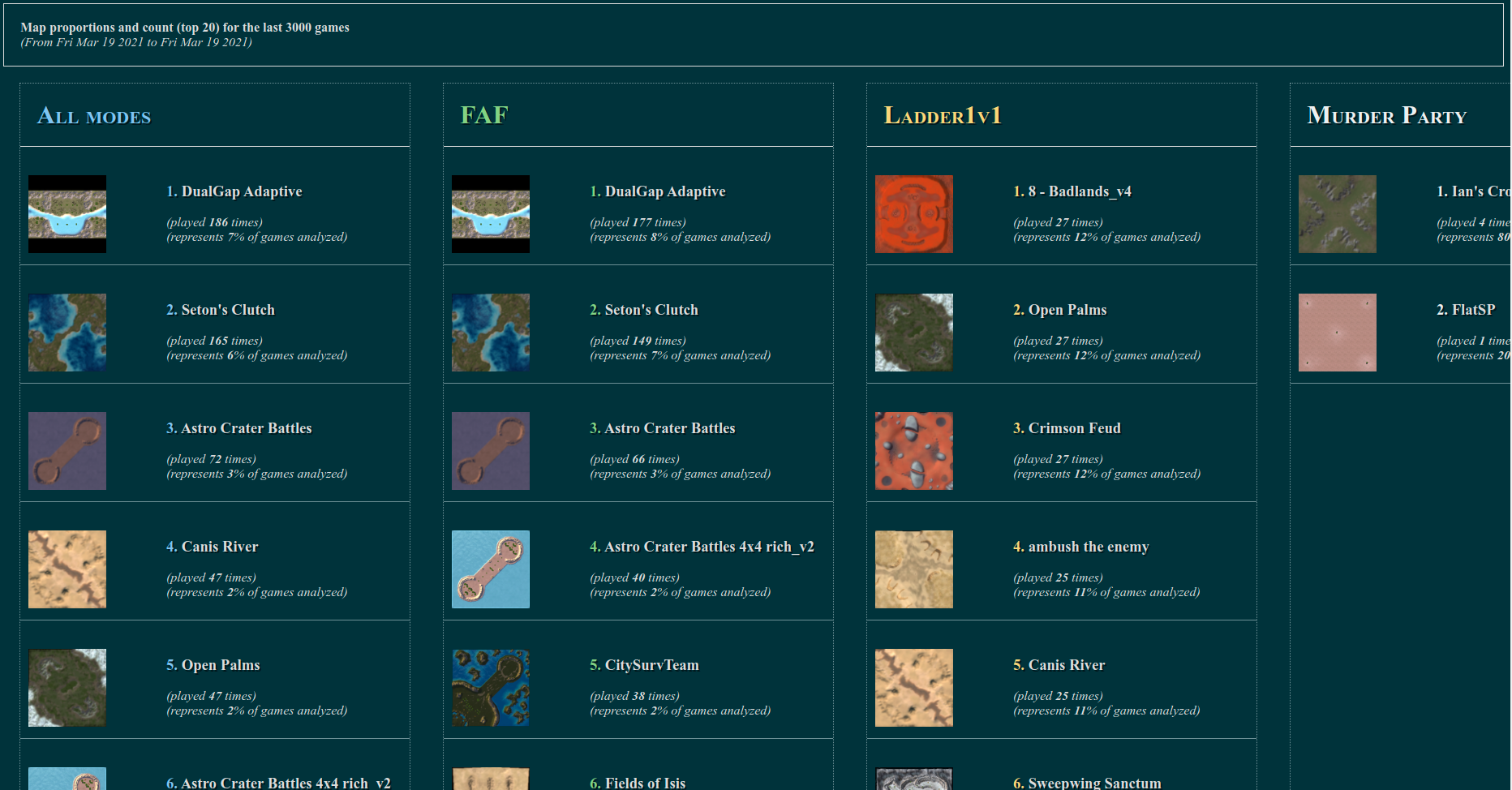Click 'played 72 times' text
The width and height of the screenshot is (1512, 790).
211,459
